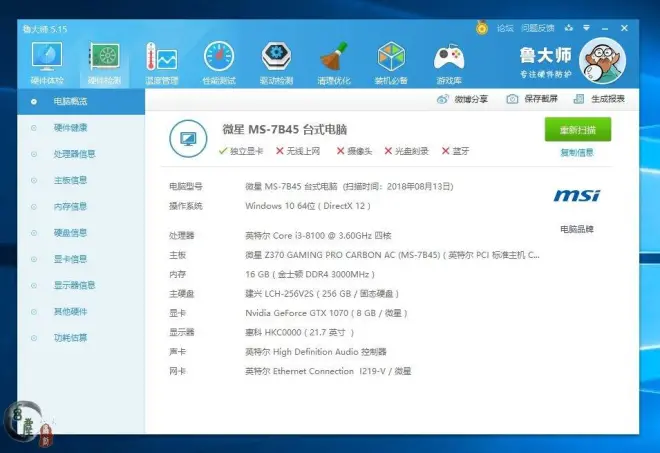Image resolution: width=660 pixels, height=453 pixels.
Task: Select the 硬件检测 hardware detection icon
Action: pyautogui.click(x=104, y=63)
